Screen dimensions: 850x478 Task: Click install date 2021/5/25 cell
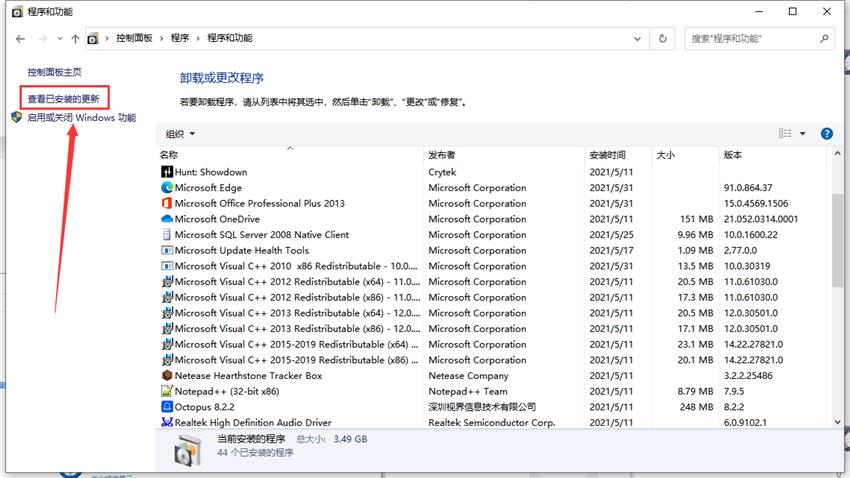(x=611, y=235)
